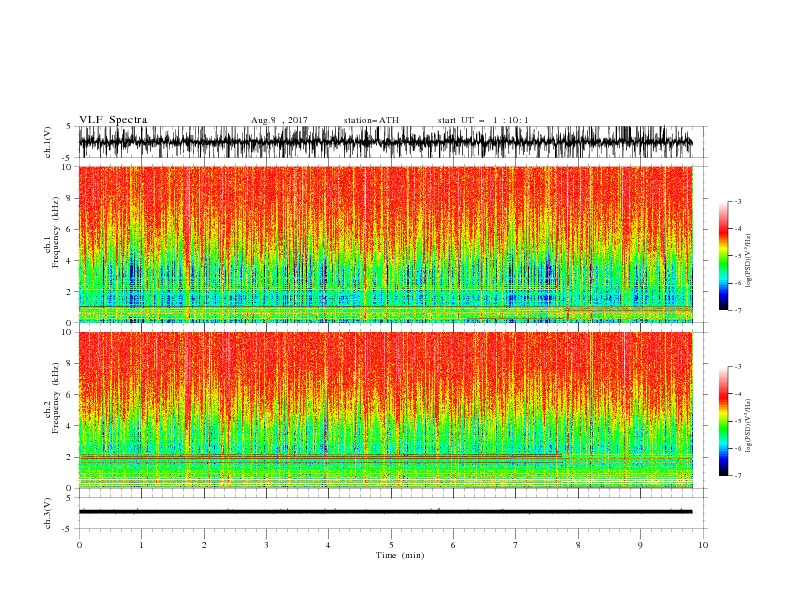Click the "5" voltage tick of ch.1(V) plot
This screenshot has width=792, height=612.
(69, 126)
